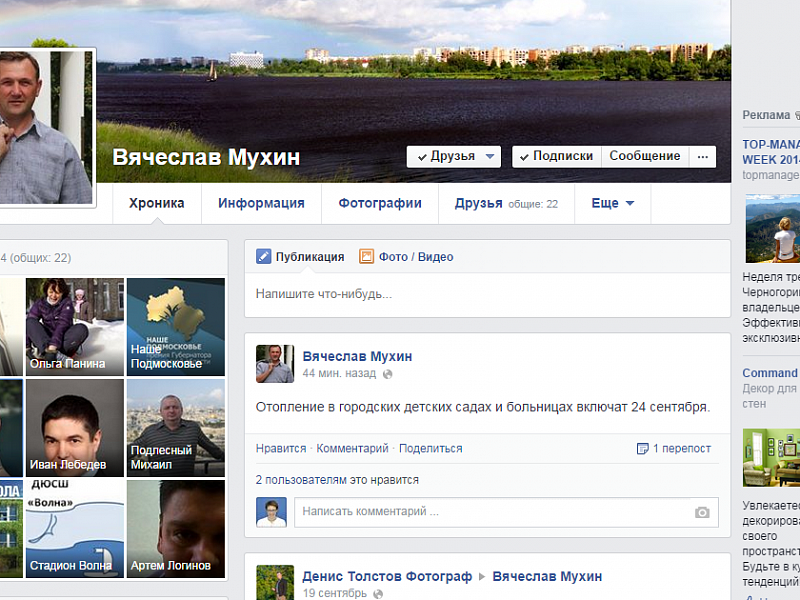Open the Фотографии tab

(380, 203)
